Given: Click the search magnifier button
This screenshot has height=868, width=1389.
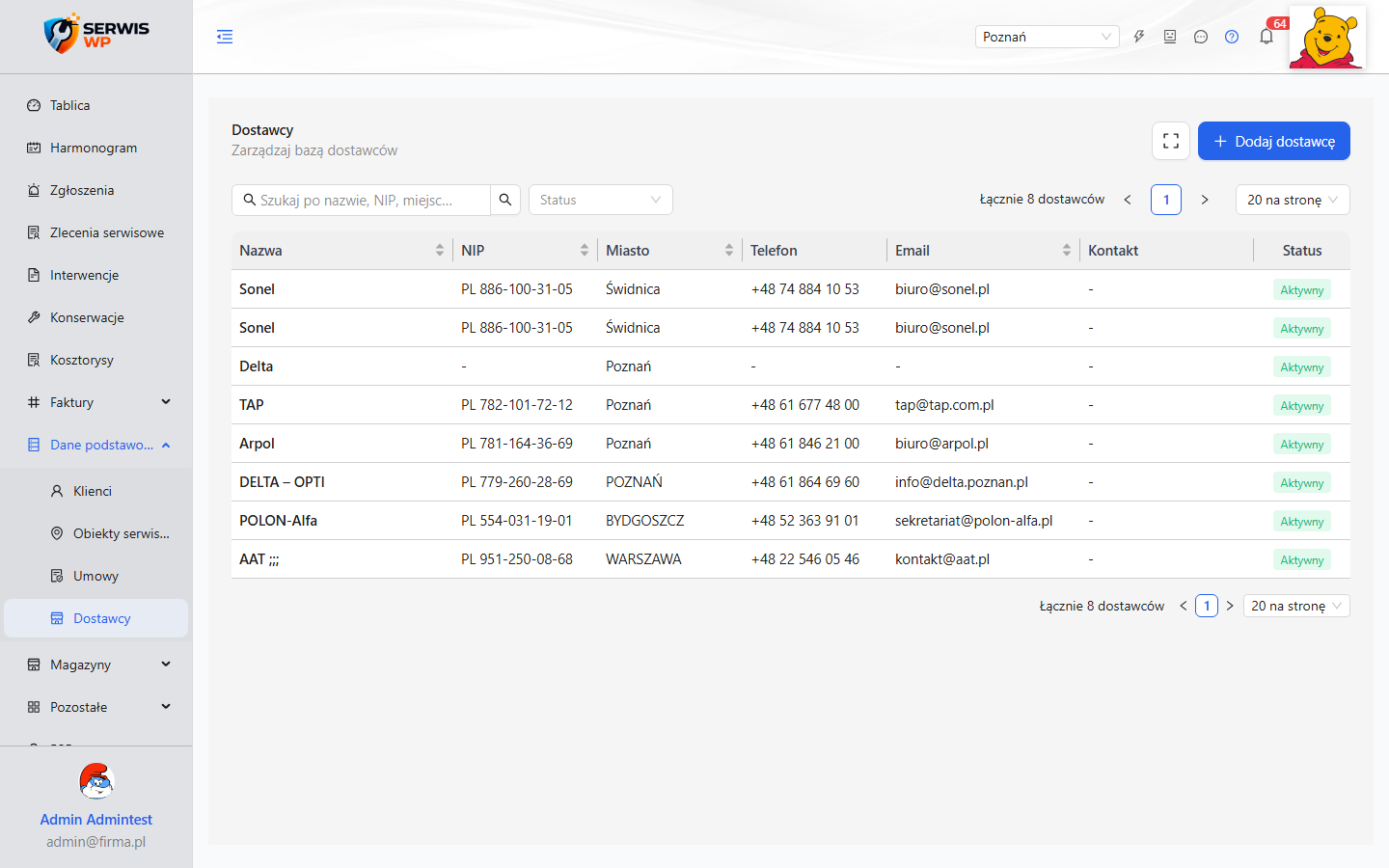Looking at the screenshot, I should [x=505, y=200].
